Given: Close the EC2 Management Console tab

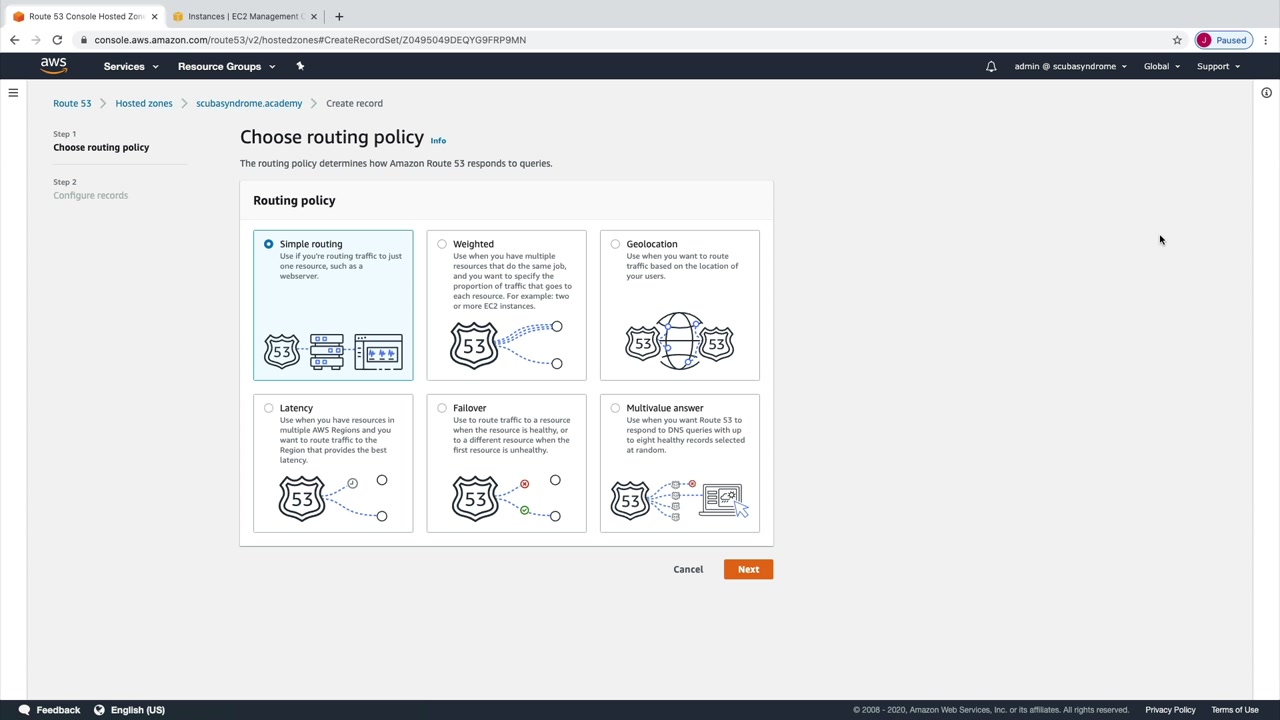Looking at the screenshot, I should pyautogui.click(x=314, y=16).
